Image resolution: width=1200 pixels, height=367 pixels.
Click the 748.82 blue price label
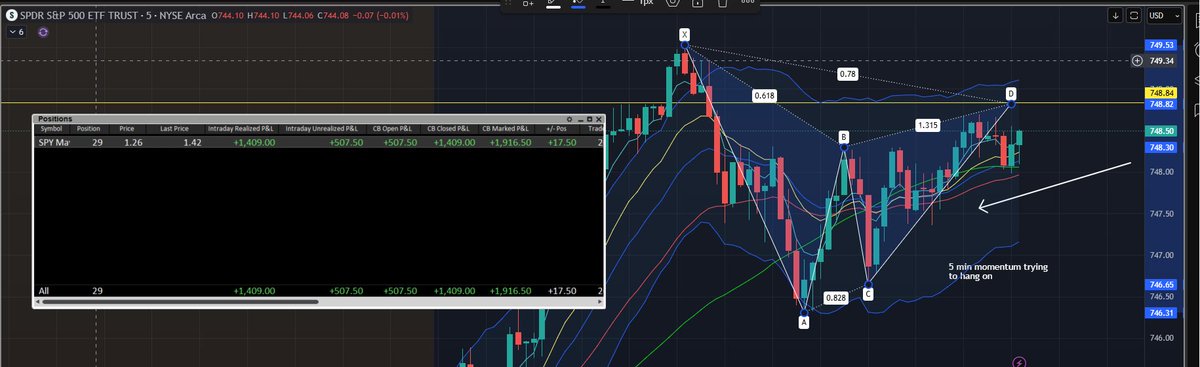(x=1162, y=104)
